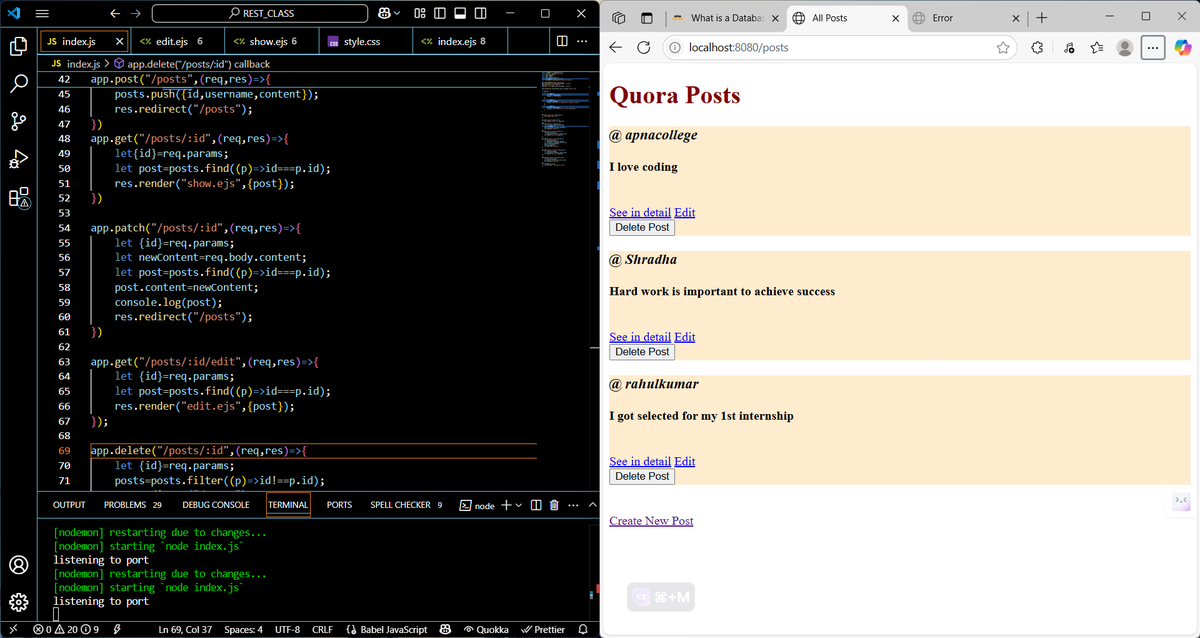Open Customize Layout icon in title bar
Viewport: 1200px width, 638px height.
[420, 14]
